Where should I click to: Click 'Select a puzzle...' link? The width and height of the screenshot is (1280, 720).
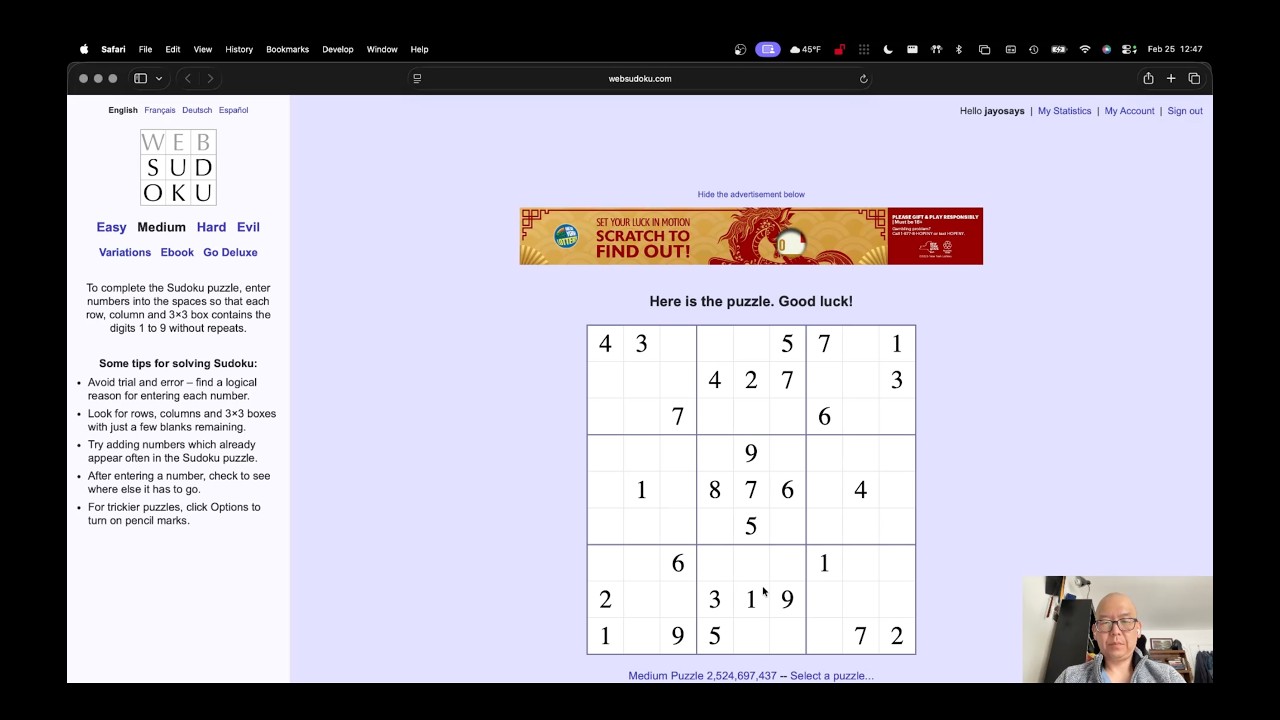[832, 676]
